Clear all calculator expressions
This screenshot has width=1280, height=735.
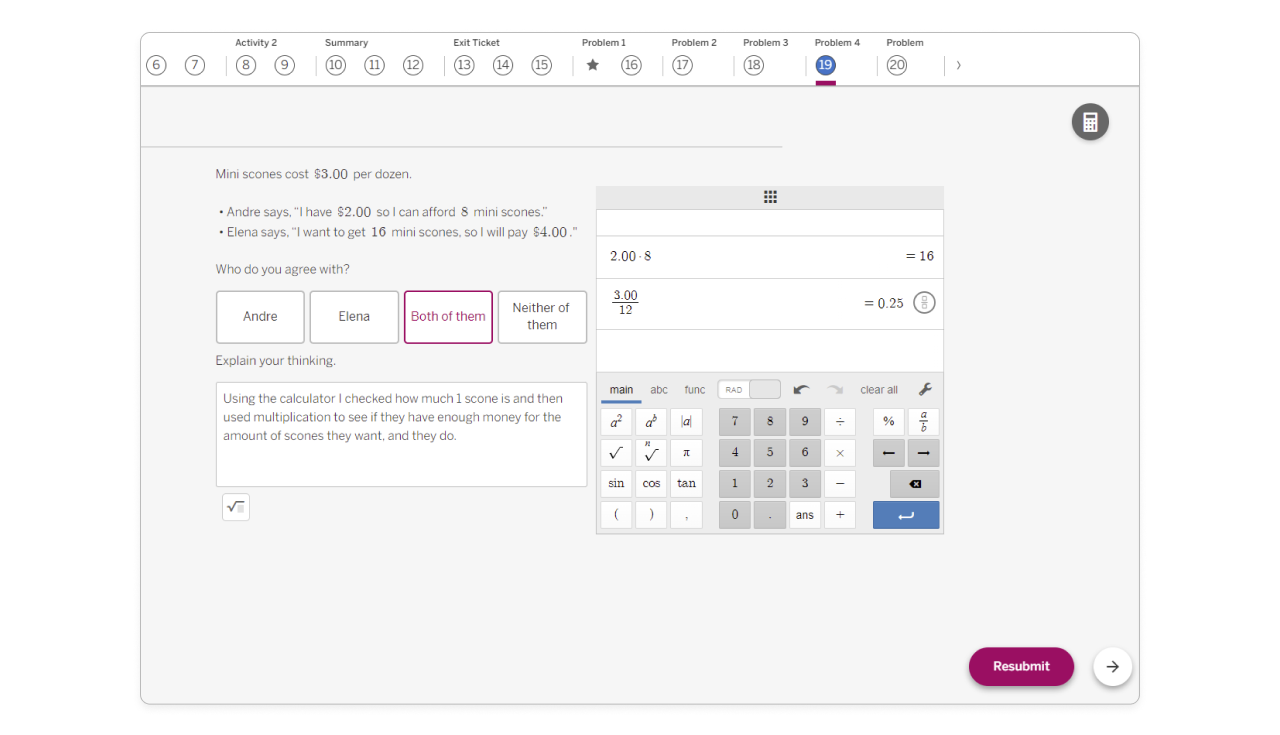coord(878,389)
